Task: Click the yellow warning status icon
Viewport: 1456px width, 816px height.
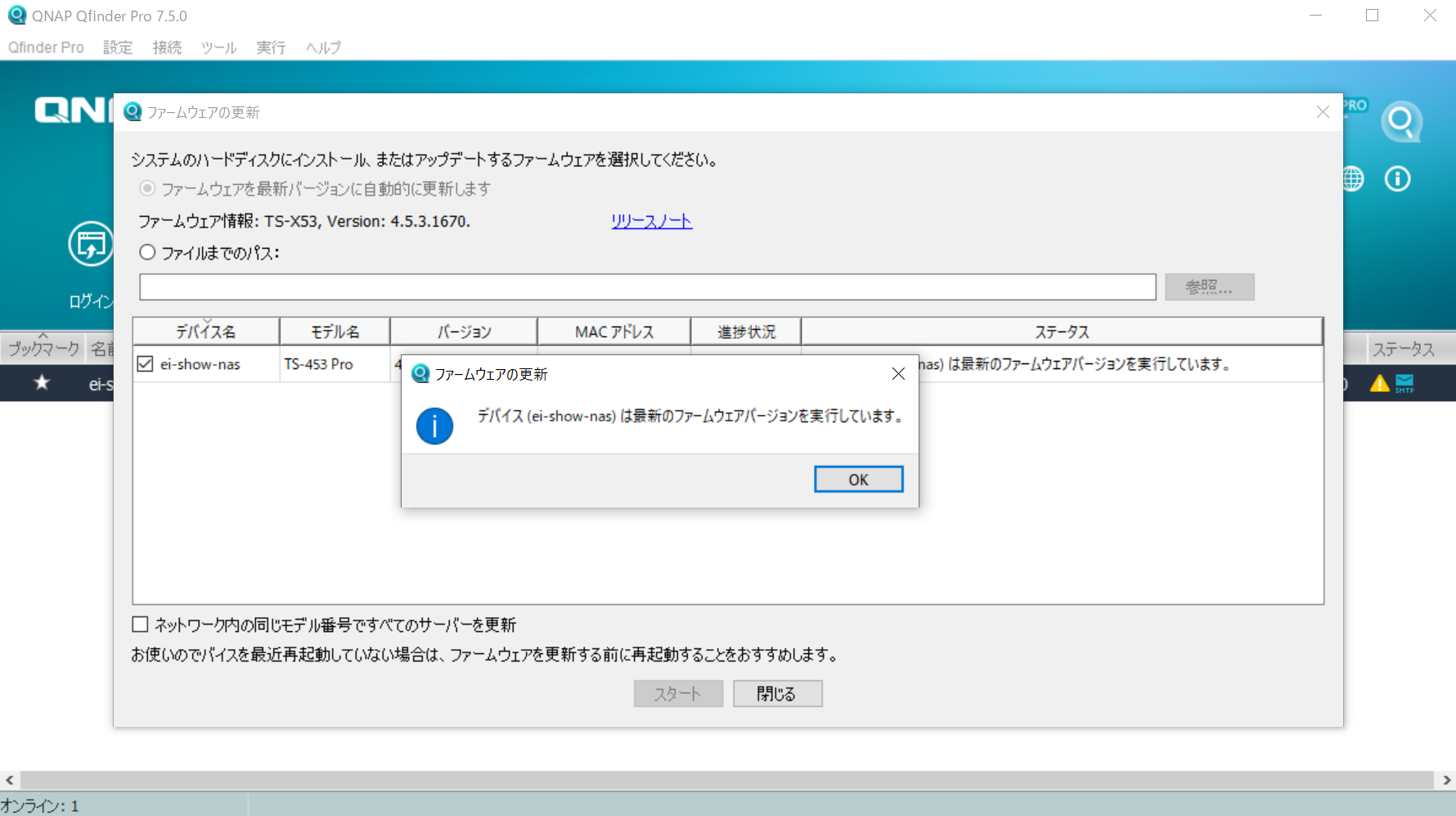Action: tap(1379, 383)
